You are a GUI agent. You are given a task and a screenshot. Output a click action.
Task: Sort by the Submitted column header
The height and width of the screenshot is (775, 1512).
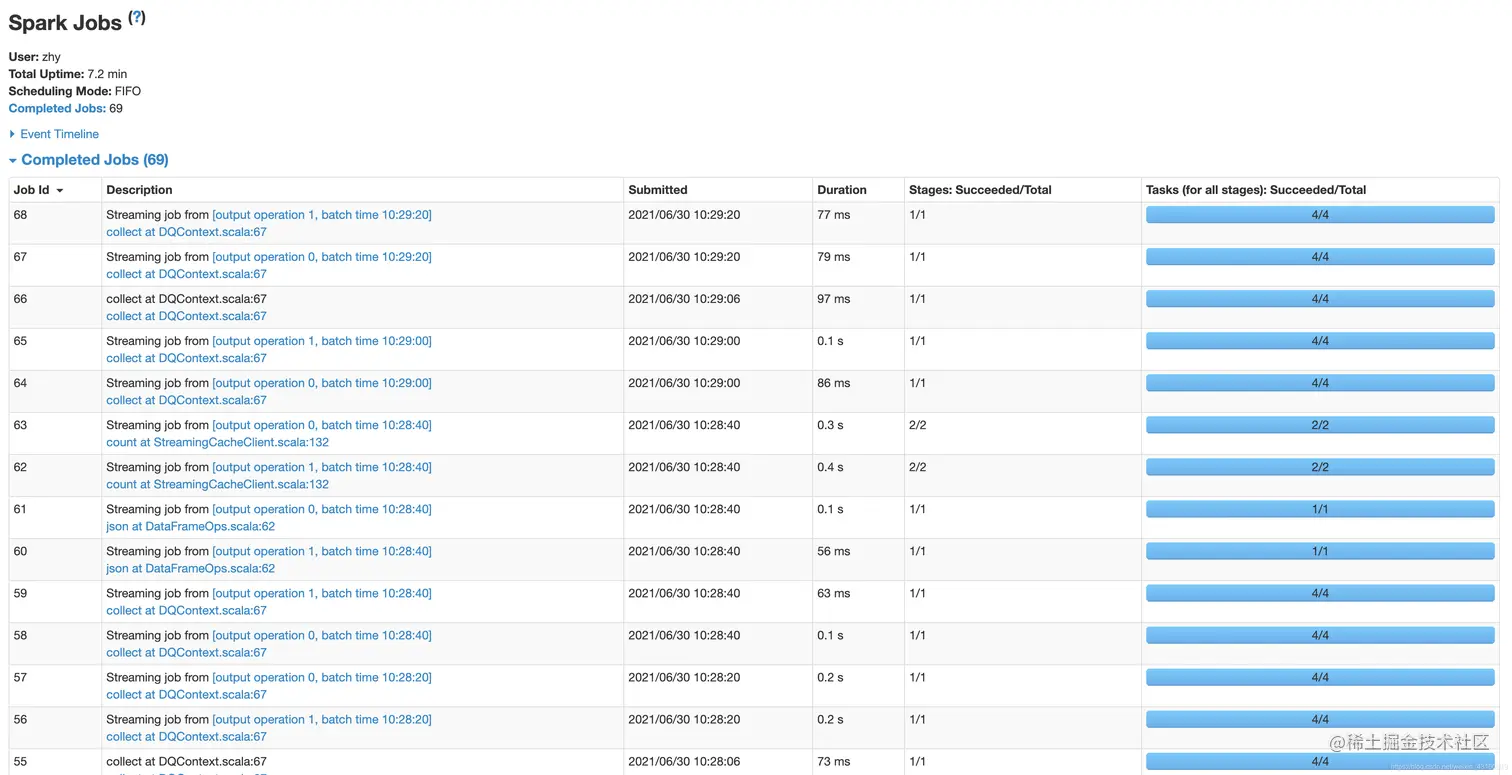(658, 190)
